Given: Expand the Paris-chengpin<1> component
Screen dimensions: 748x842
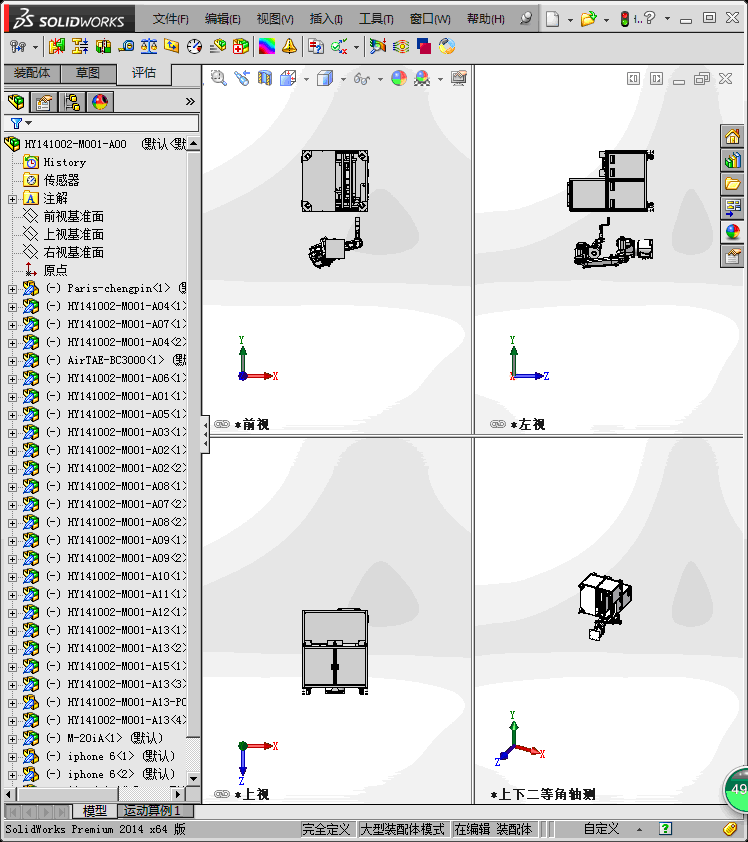Looking at the screenshot, I should pos(12,289).
